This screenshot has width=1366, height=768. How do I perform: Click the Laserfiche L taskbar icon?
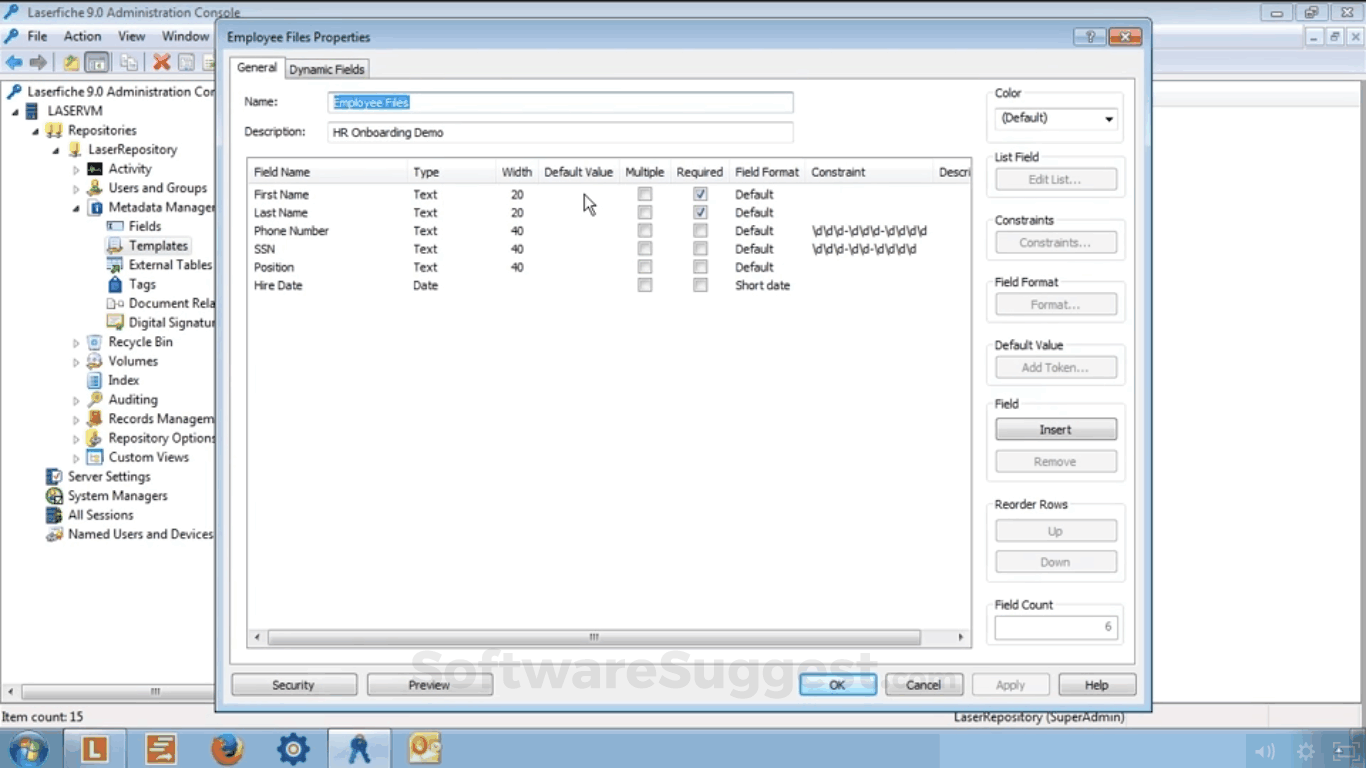tap(95, 748)
